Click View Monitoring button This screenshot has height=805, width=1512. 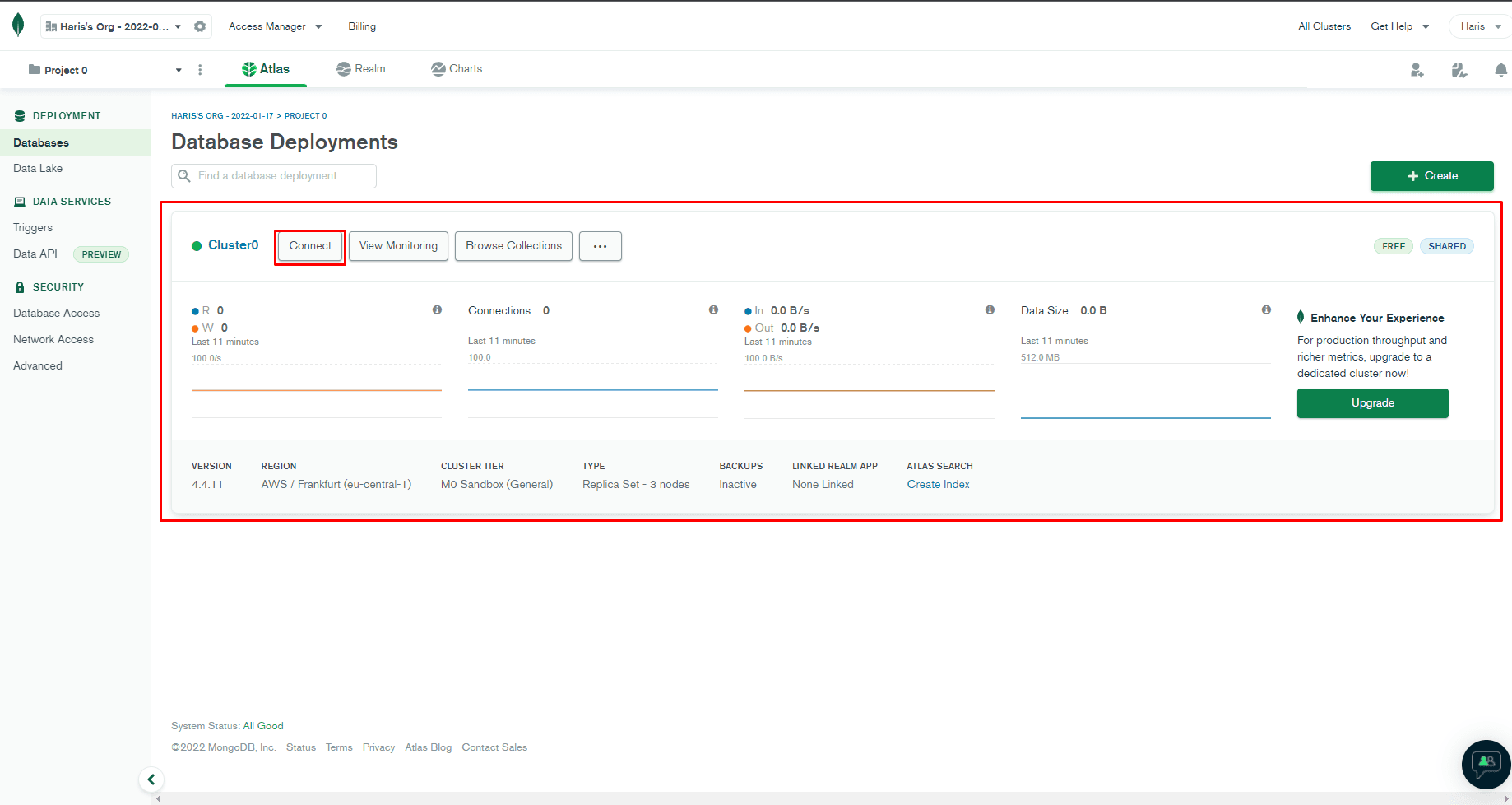pos(398,246)
